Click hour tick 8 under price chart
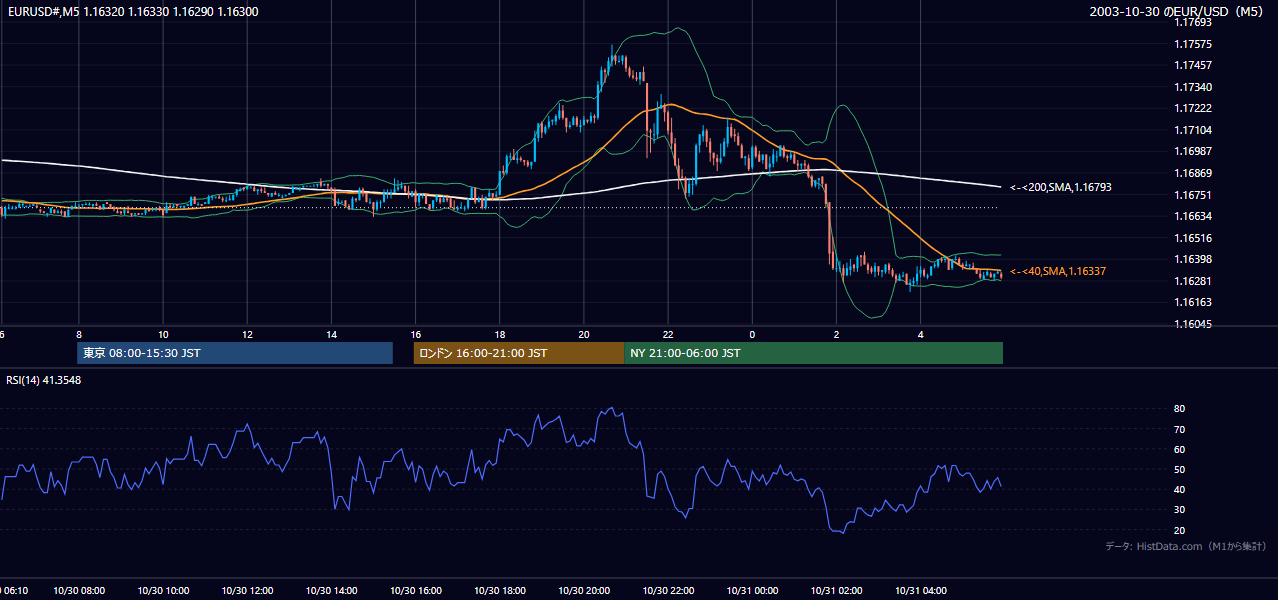This screenshot has width=1278, height=600. [78, 335]
